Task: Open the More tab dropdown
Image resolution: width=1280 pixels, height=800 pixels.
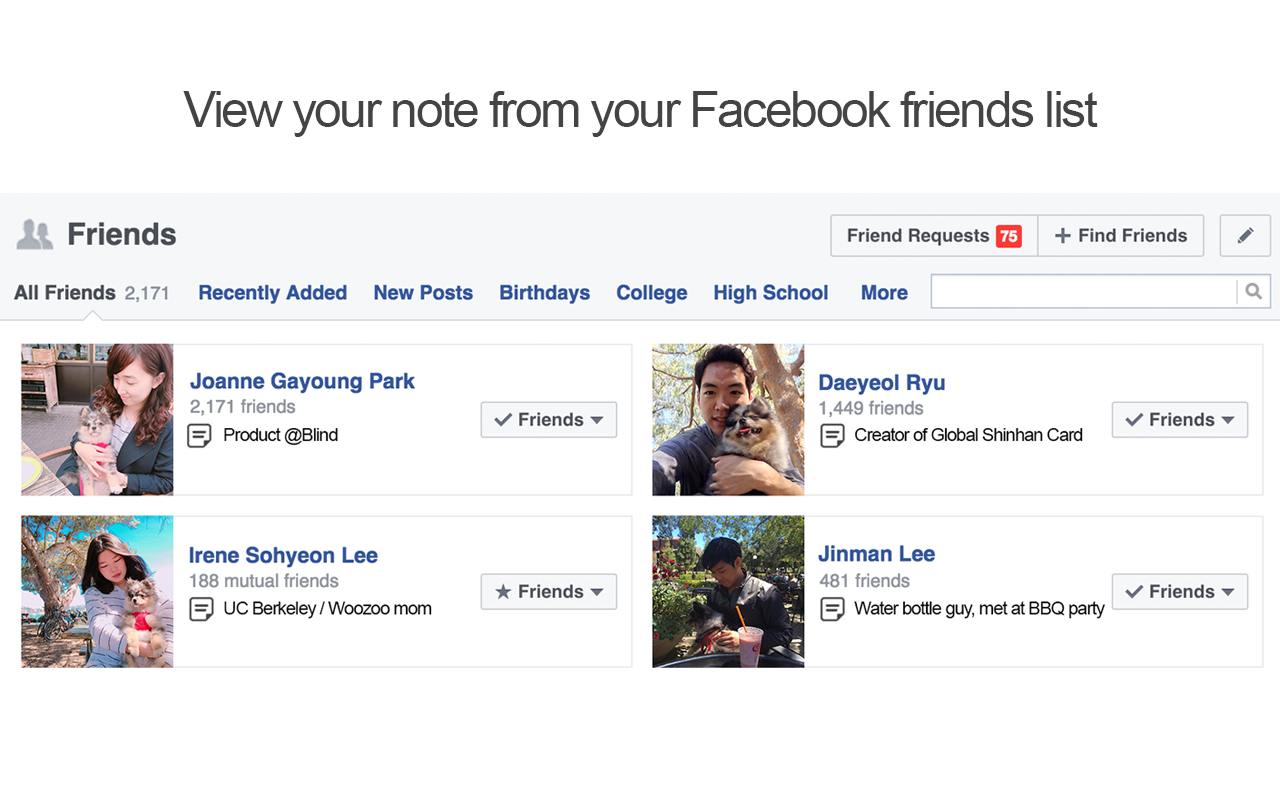Action: 884,292
